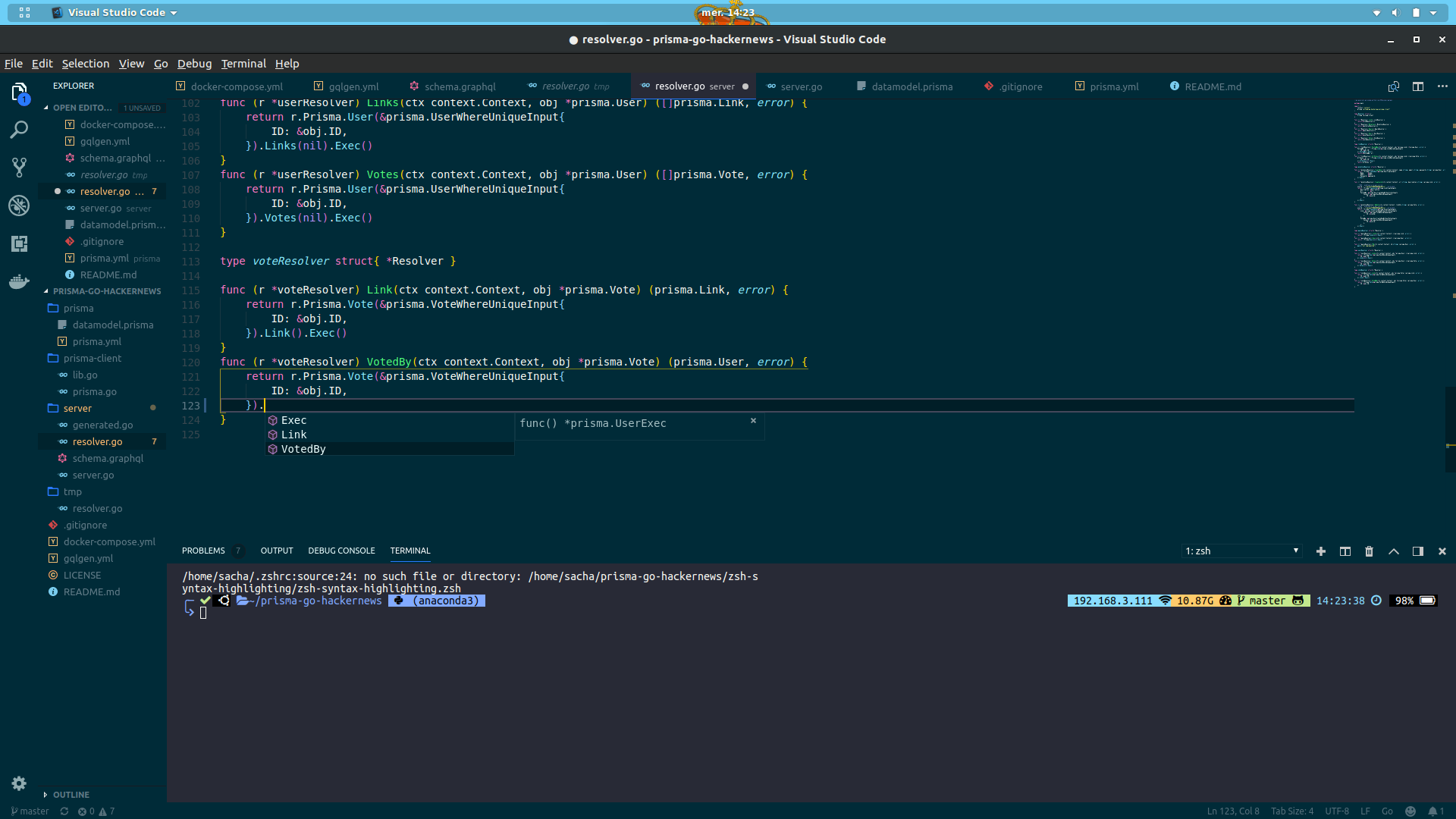Choose Link from autocomplete suggestions
1456x819 pixels.
[390, 435]
